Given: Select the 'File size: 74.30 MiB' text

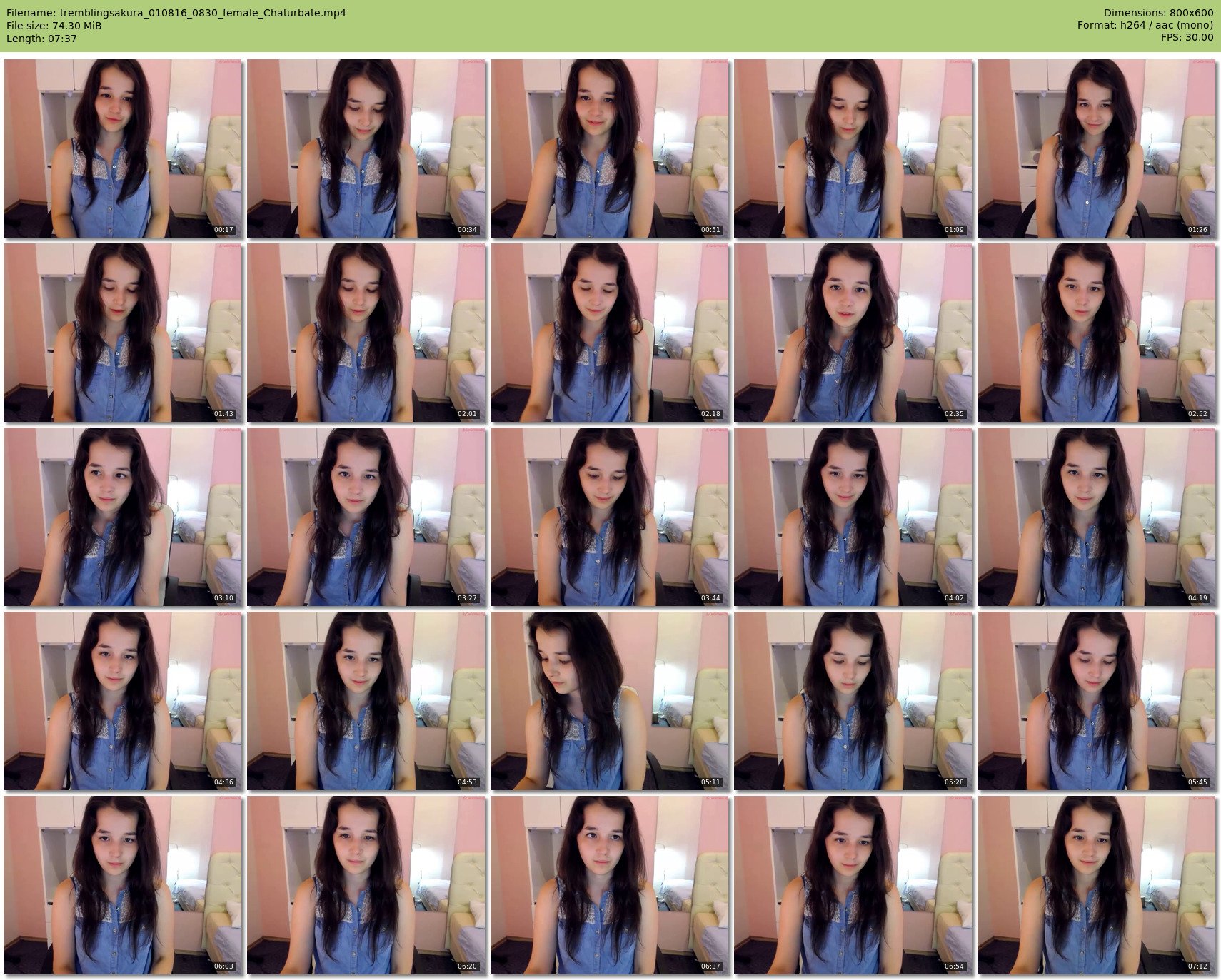Looking at the screenshot, I should click(54, 26).
